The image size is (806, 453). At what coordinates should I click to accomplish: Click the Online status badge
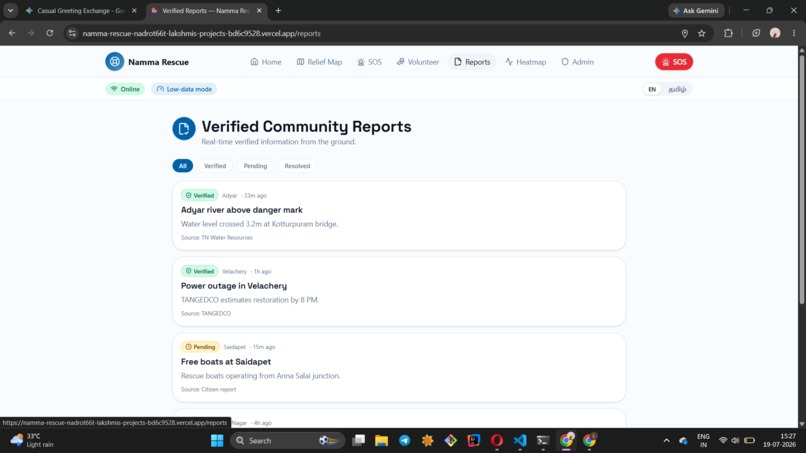pyautogui.click(x=125, y=89)
